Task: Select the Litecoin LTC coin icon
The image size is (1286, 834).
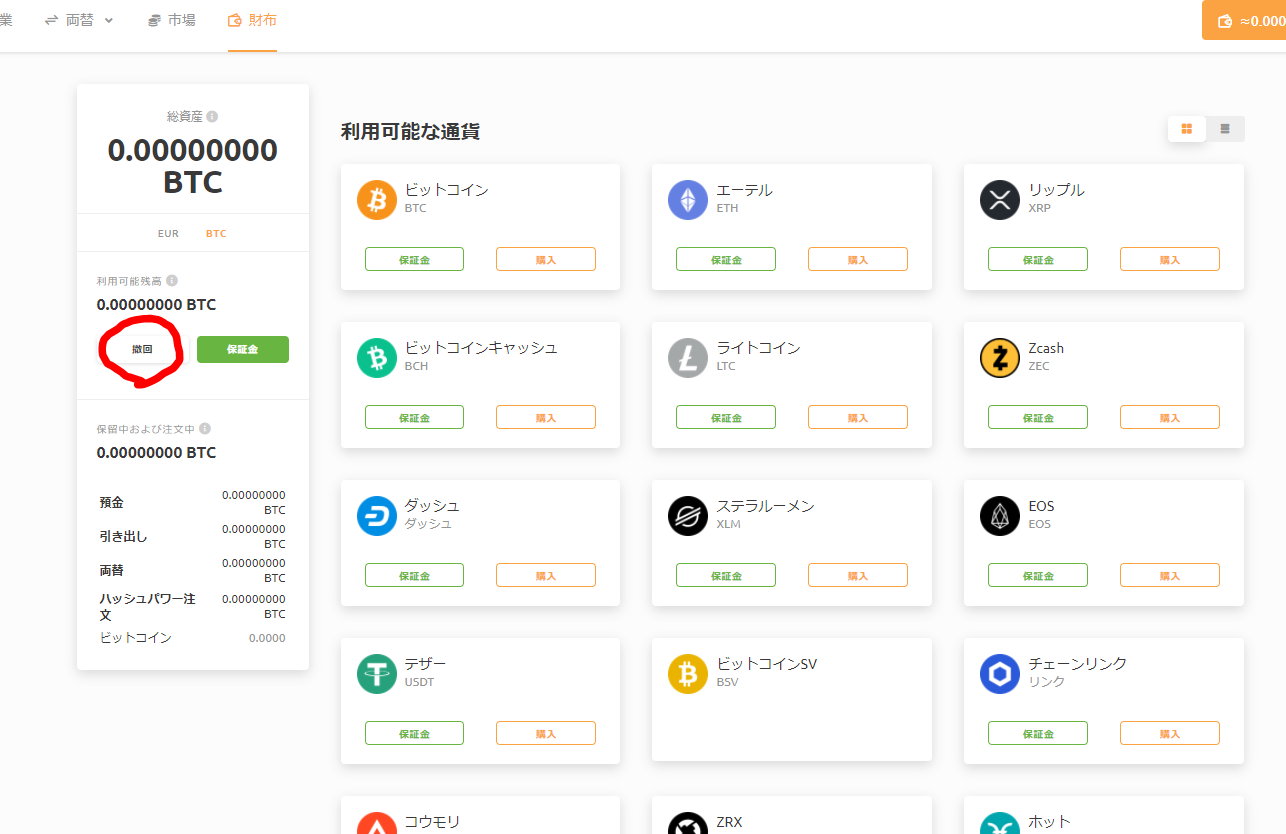Action: 688,357
